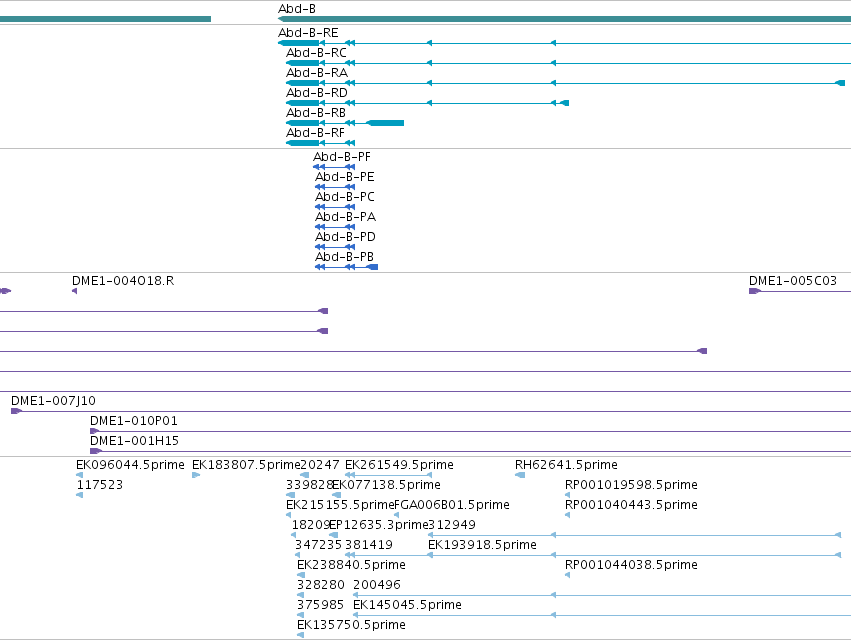This screenshot has width=851, height=640.
Task: Click the EK238840.5prime label
Action: point(351,565)
